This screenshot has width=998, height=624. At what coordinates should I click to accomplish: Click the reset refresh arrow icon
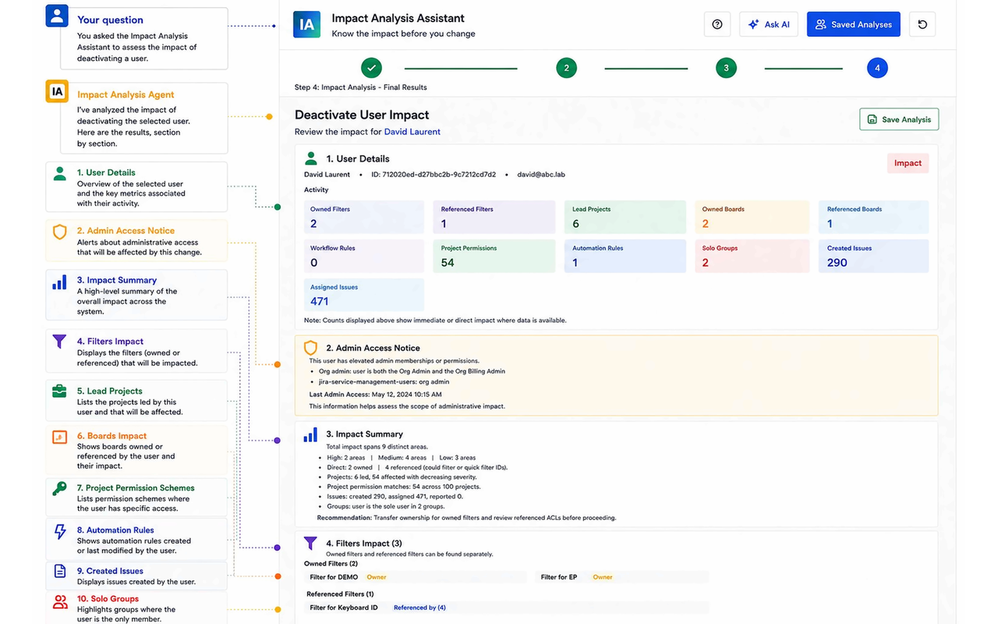coord(922,24)
